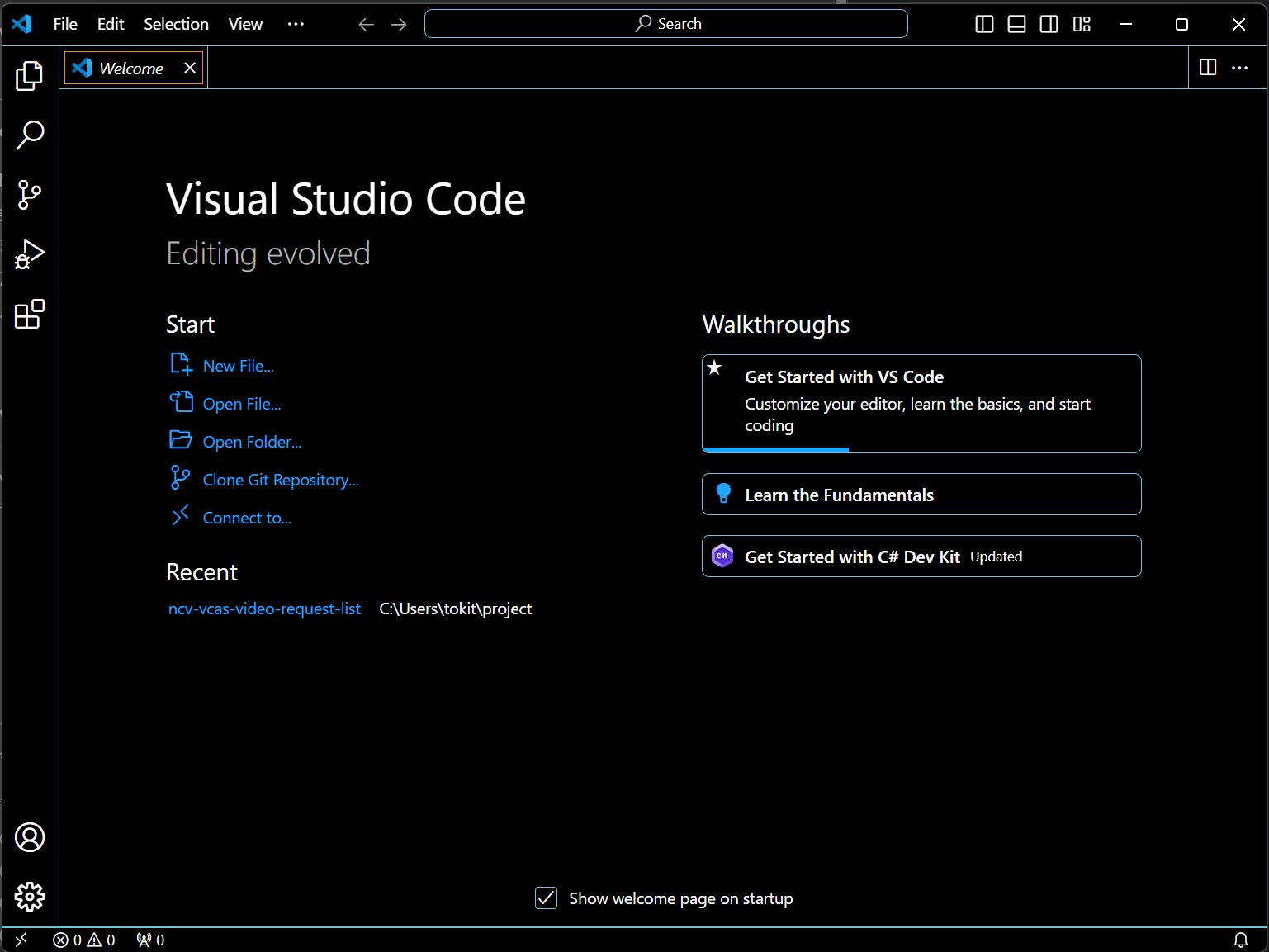Open the Accounts menu icon

pyautogui.click(x=30, y=837)
